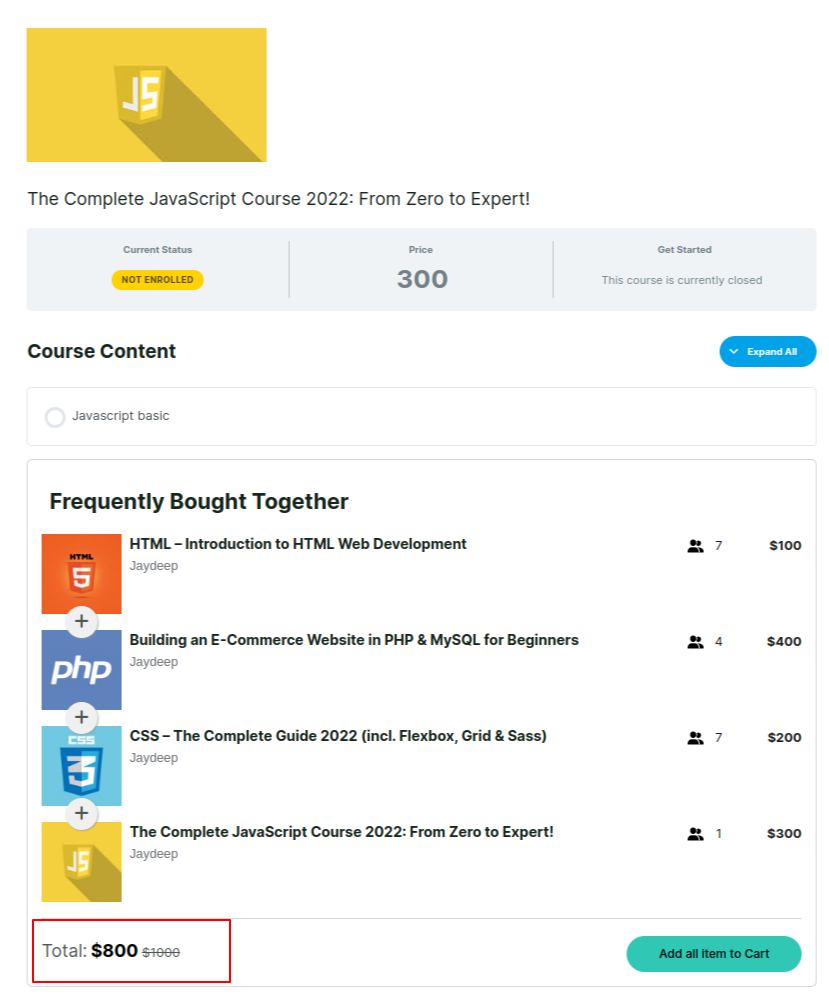Open the CSS – The Complete Guide 2022 course
This screenshot has width=829, height=1005.
point(338,736)
